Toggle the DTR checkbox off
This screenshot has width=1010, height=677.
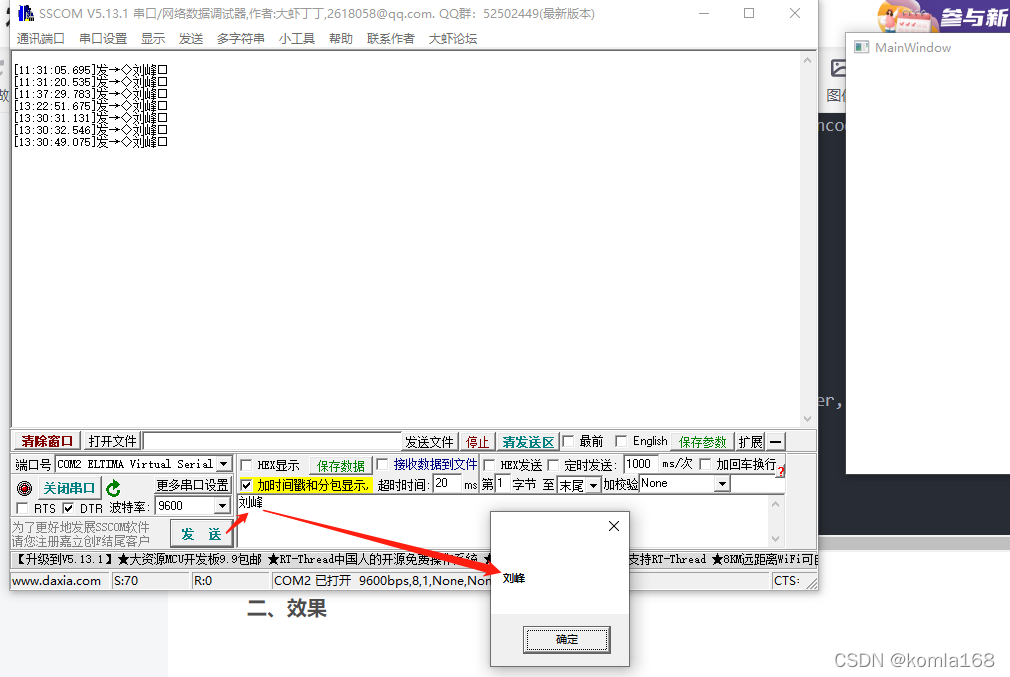click(x=67, y=507)
